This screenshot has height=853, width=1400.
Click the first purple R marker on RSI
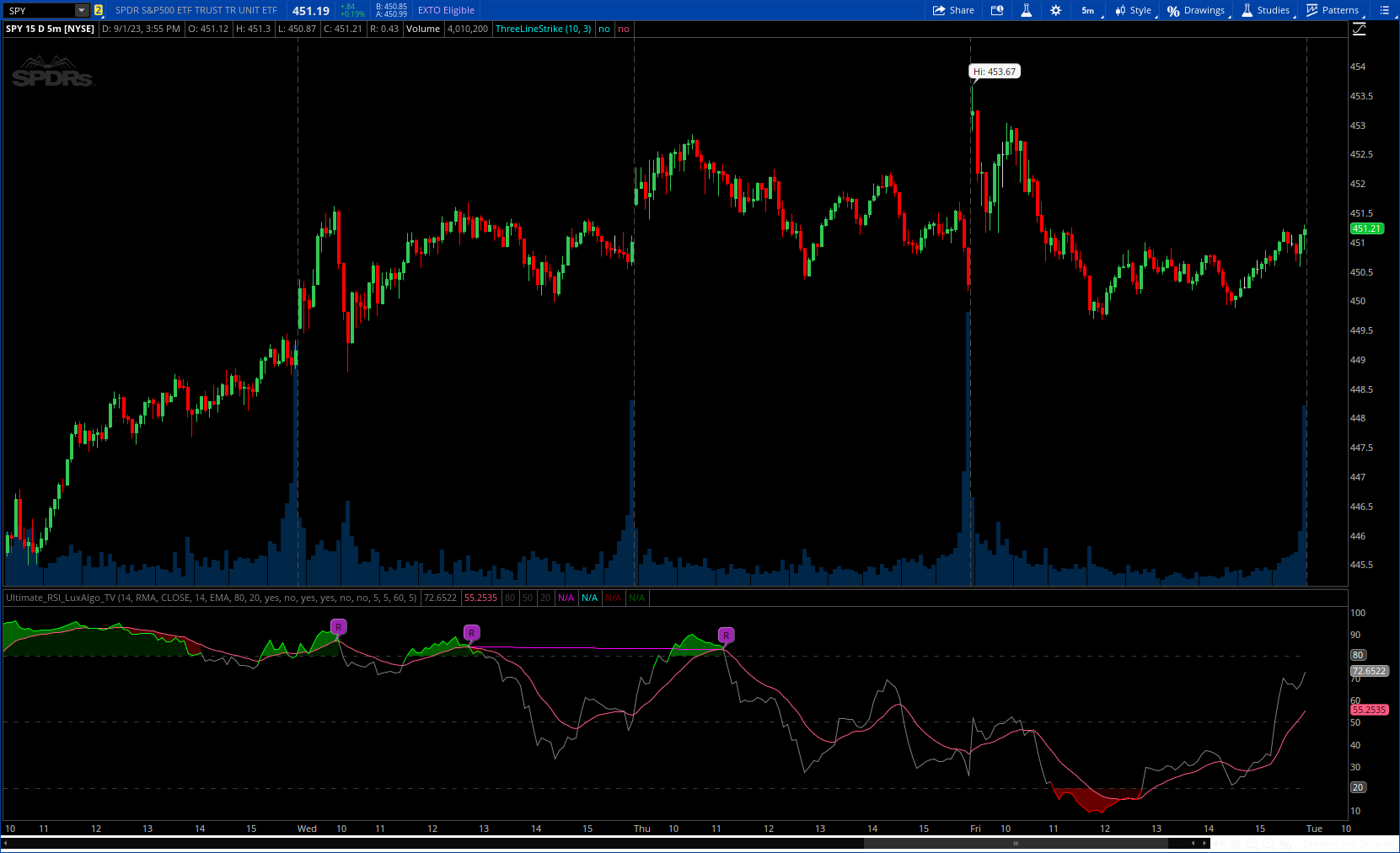pos(338,627)
